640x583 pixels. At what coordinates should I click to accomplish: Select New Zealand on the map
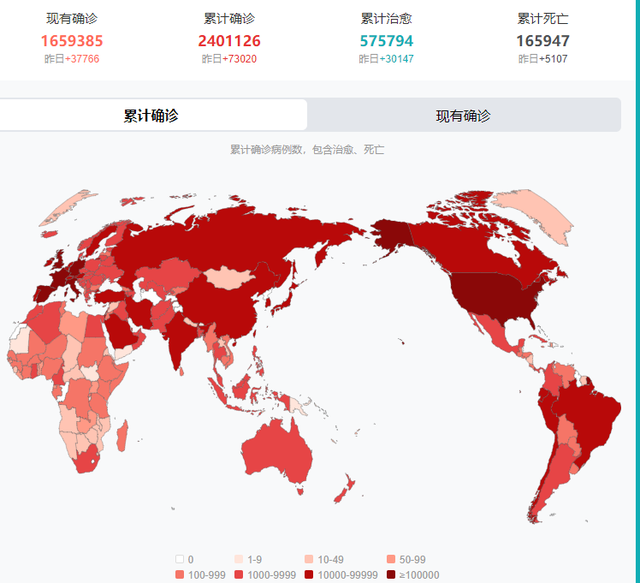tap(345, 489)
